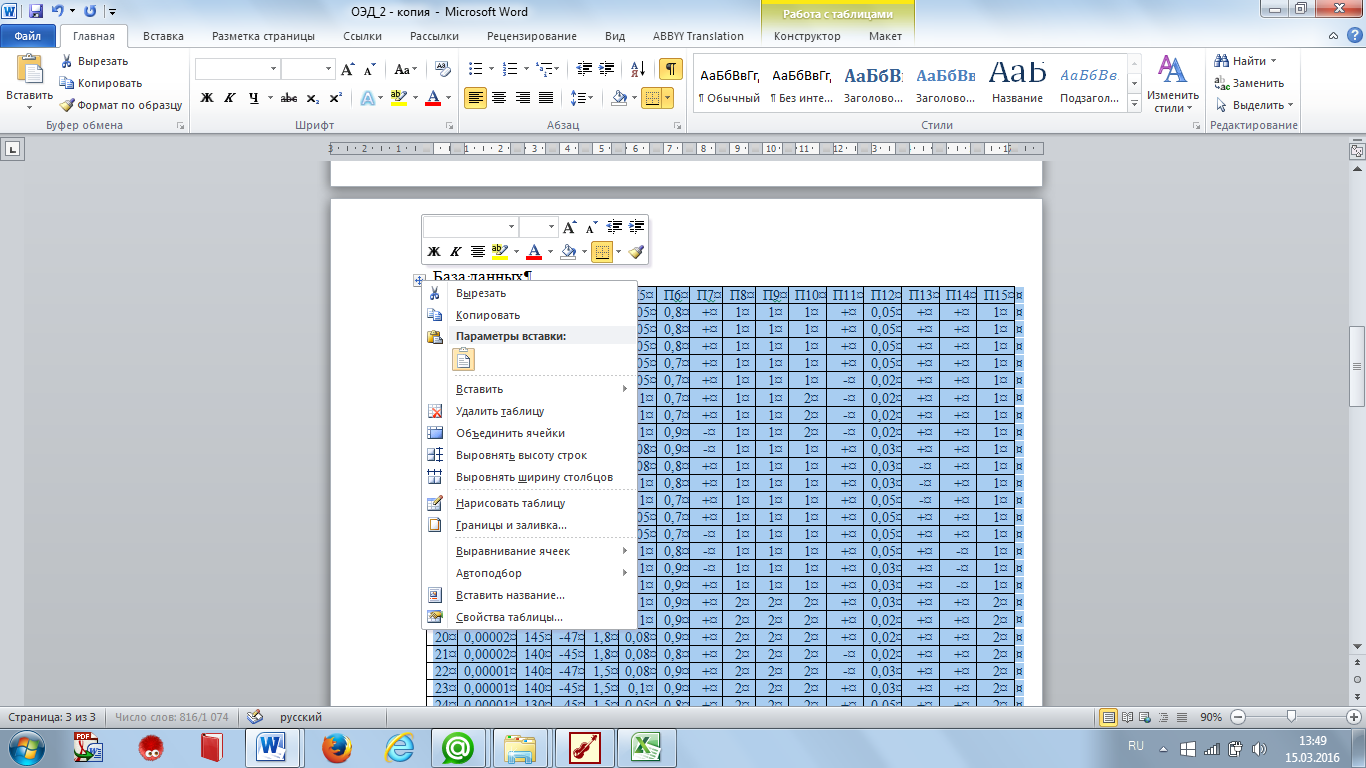The width and height of the screenshot is (1366, 768).
Task: Click the Redo arrow in the quick access toolbar
Action: pyautogui.click(x=90, y=12)
